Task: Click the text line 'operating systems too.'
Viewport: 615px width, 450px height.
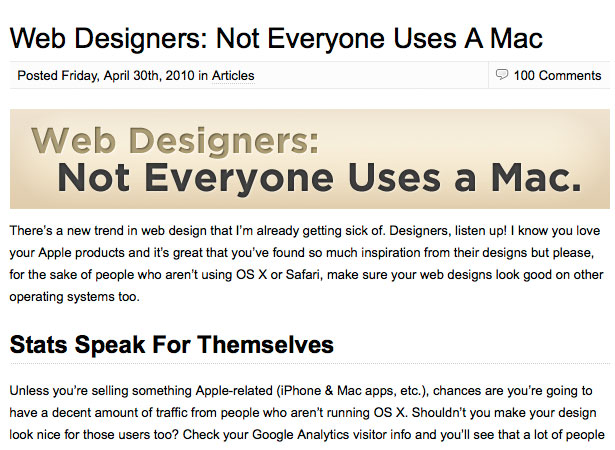Action: coord(75,297)
